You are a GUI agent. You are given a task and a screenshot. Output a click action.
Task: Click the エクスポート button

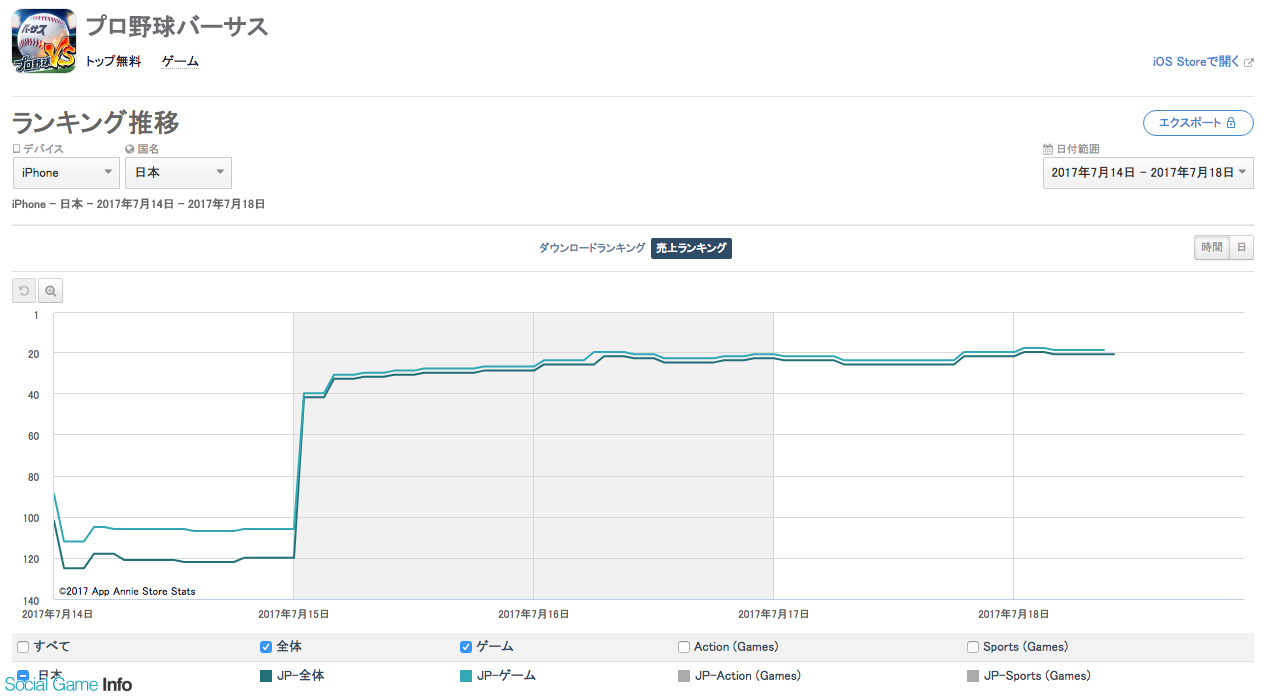[1198, 123]
